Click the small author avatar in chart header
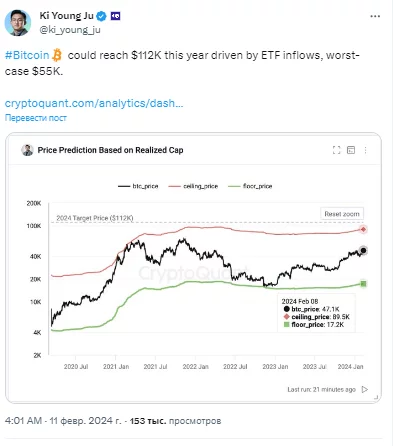 pyautogui.click(x=27, y=150)
